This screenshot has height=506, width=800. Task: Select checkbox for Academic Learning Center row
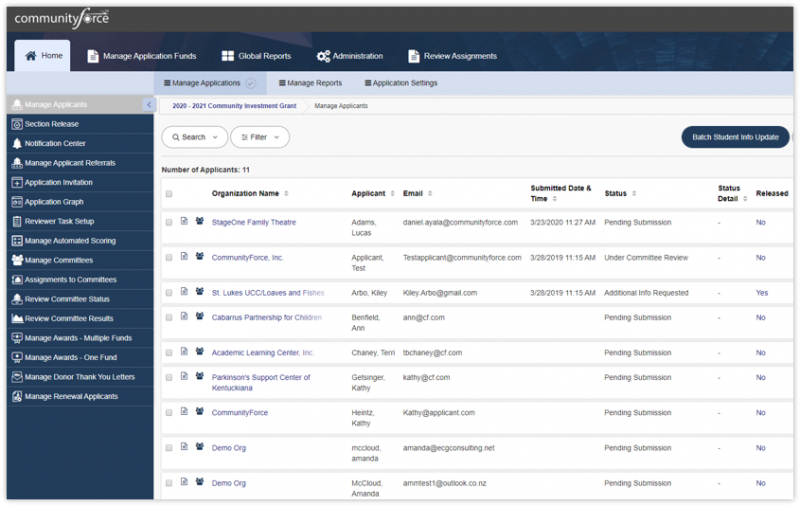pos(169,353)
